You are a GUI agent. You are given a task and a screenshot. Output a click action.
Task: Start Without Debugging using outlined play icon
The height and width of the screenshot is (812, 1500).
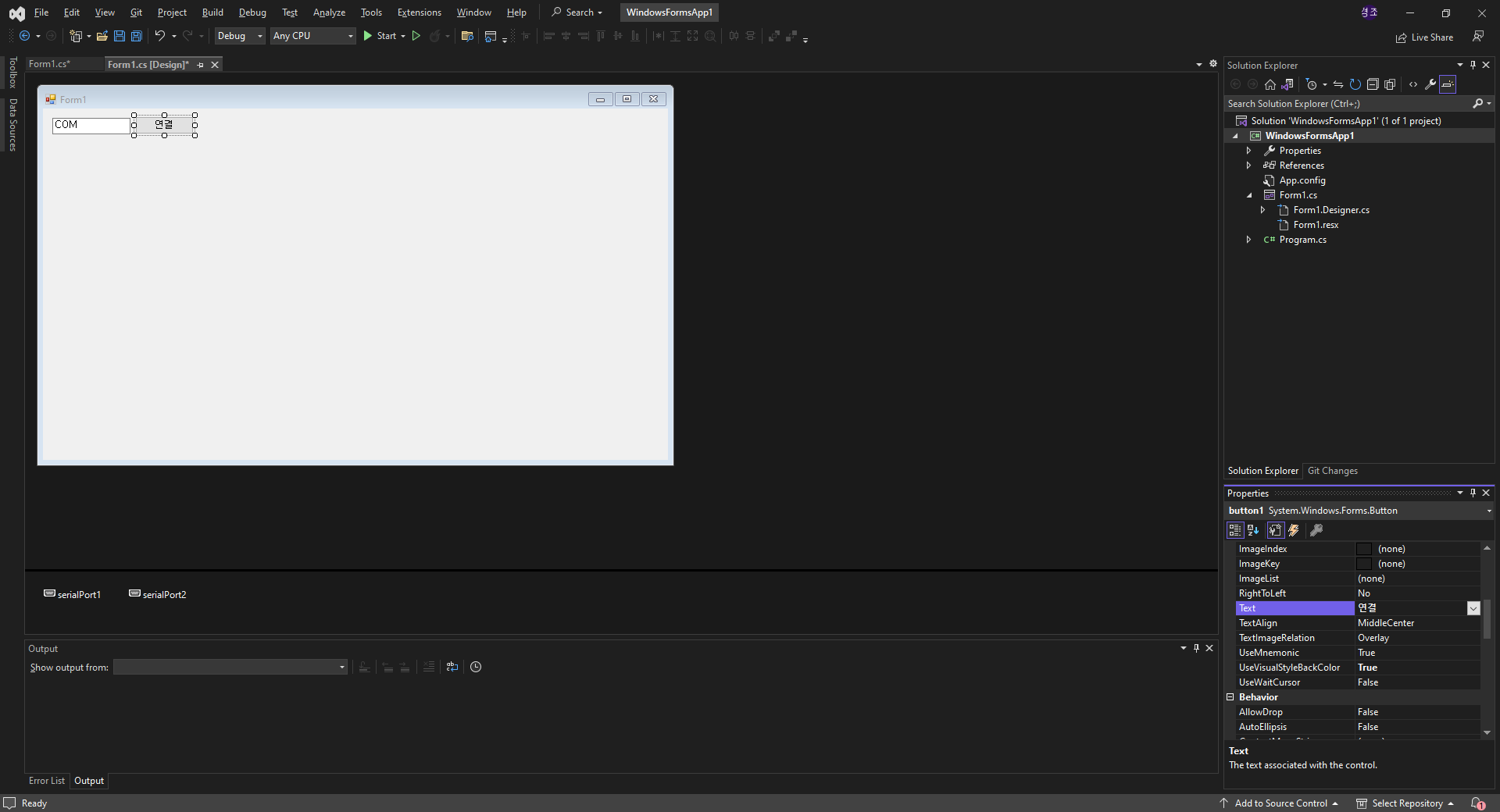click(x=416, y=36)
